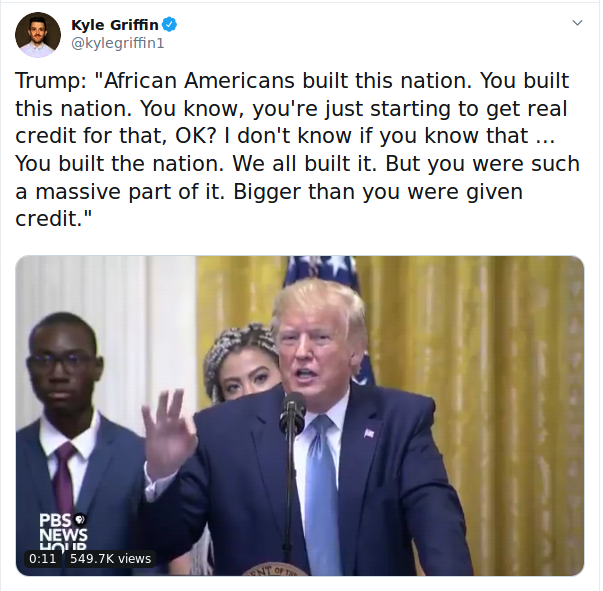
Task: Visit the @kylegriffin1 handle link
Action: pyautogui.click(x=118, y=43)
